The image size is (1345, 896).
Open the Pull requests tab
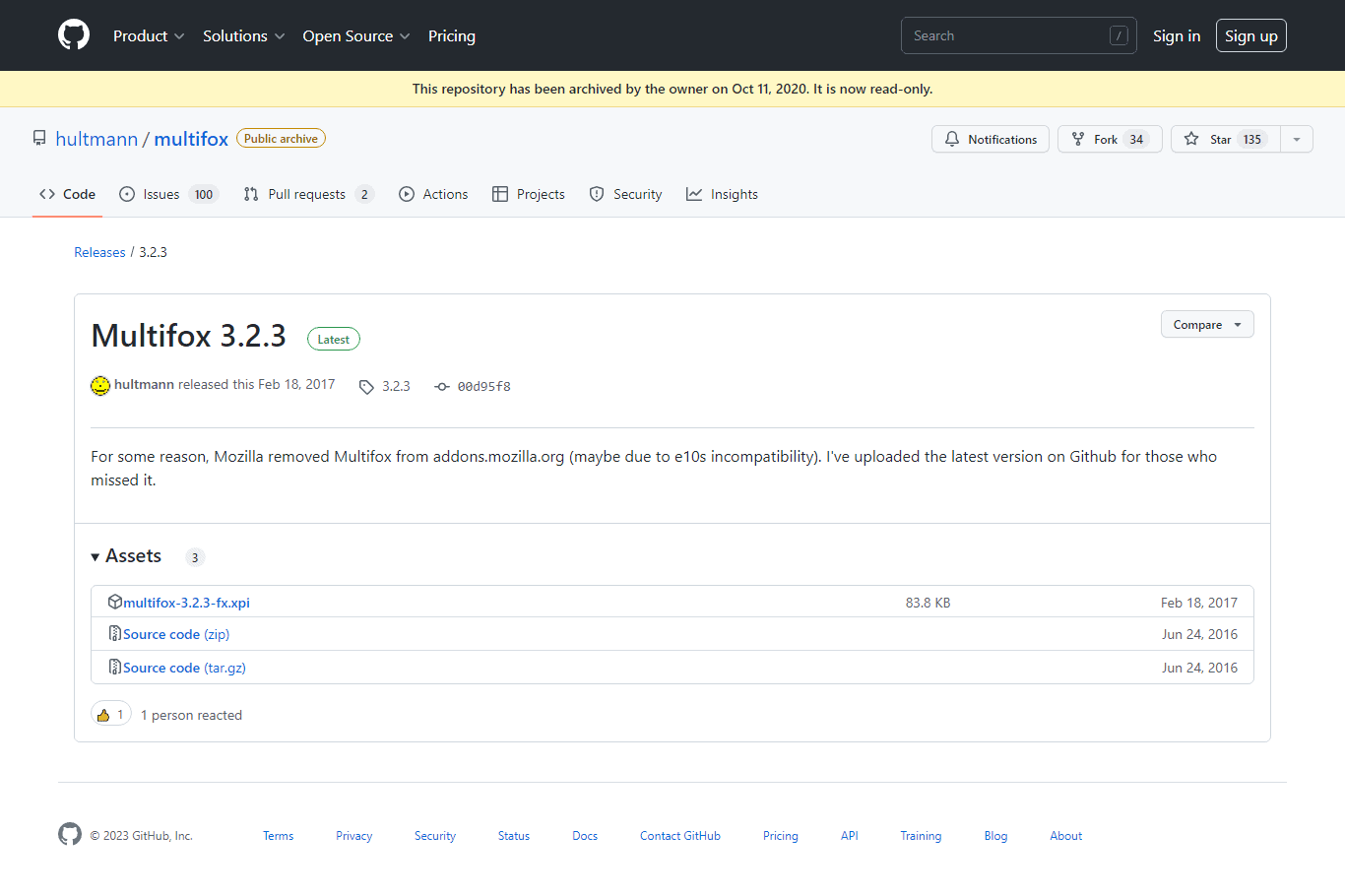[308, 194]
